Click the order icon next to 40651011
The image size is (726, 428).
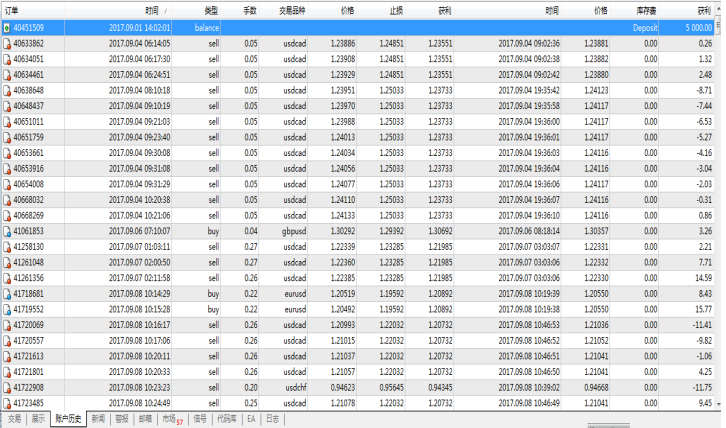[7, 122]
